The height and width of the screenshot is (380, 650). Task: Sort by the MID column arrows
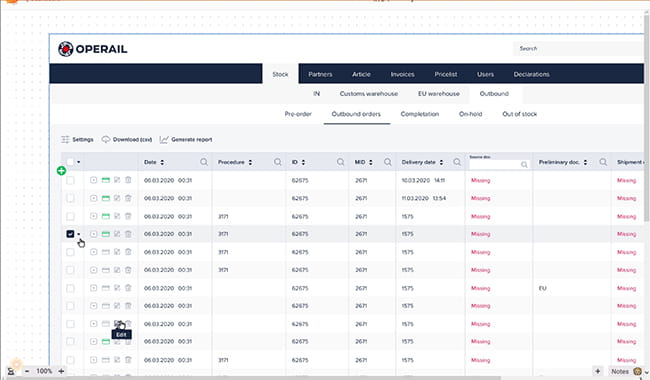371,162
